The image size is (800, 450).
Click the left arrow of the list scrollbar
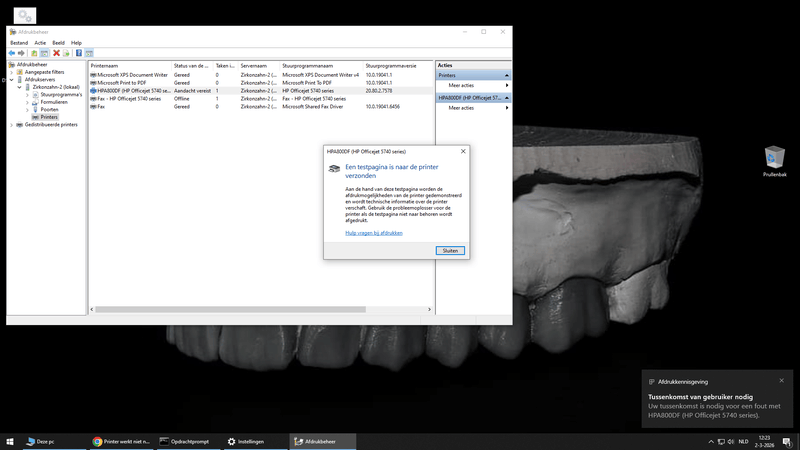(92, 309)
